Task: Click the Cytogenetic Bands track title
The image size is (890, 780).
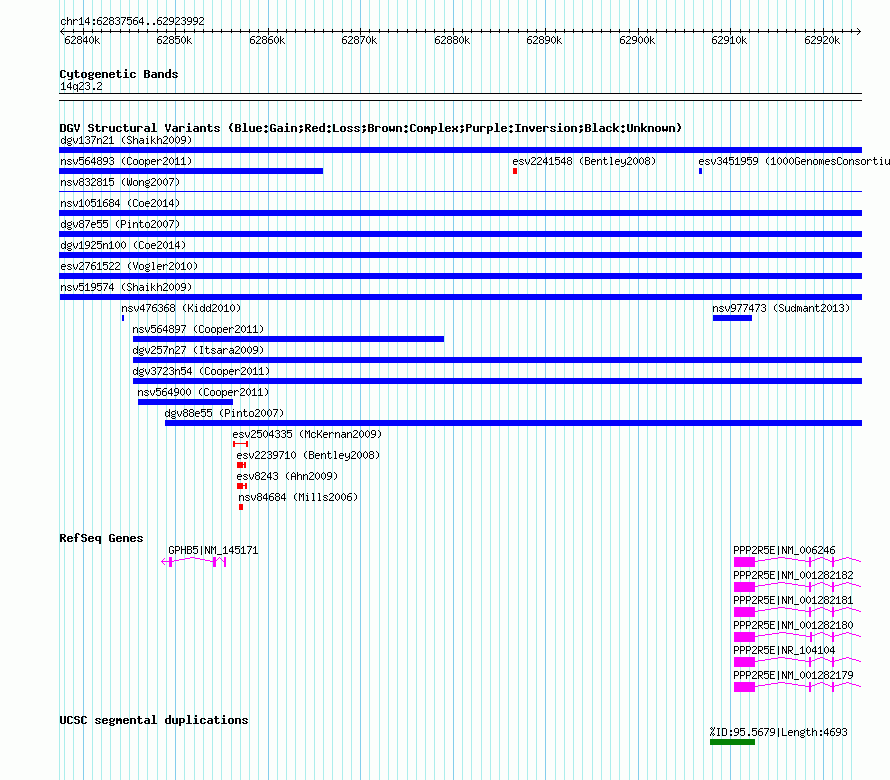Action: (119, 74)
